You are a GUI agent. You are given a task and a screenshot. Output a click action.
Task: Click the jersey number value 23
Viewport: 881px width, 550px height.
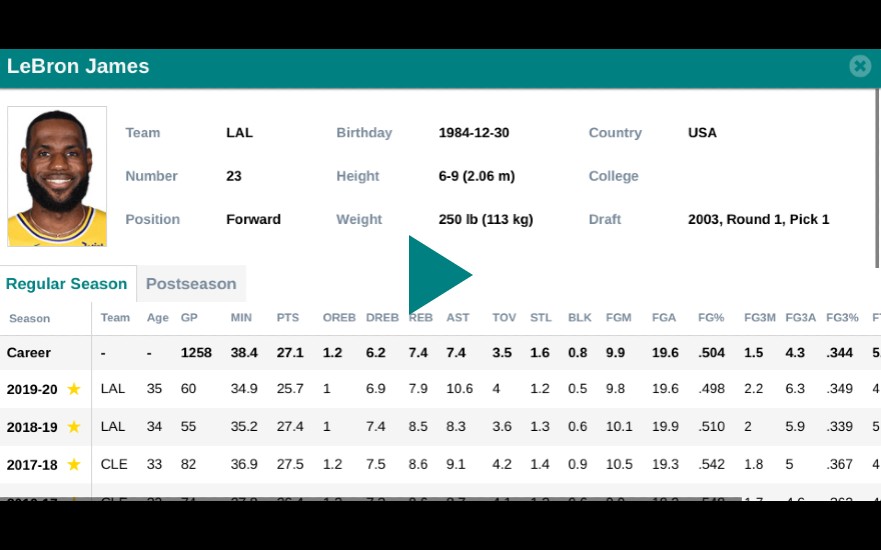(x=234, y=176)
